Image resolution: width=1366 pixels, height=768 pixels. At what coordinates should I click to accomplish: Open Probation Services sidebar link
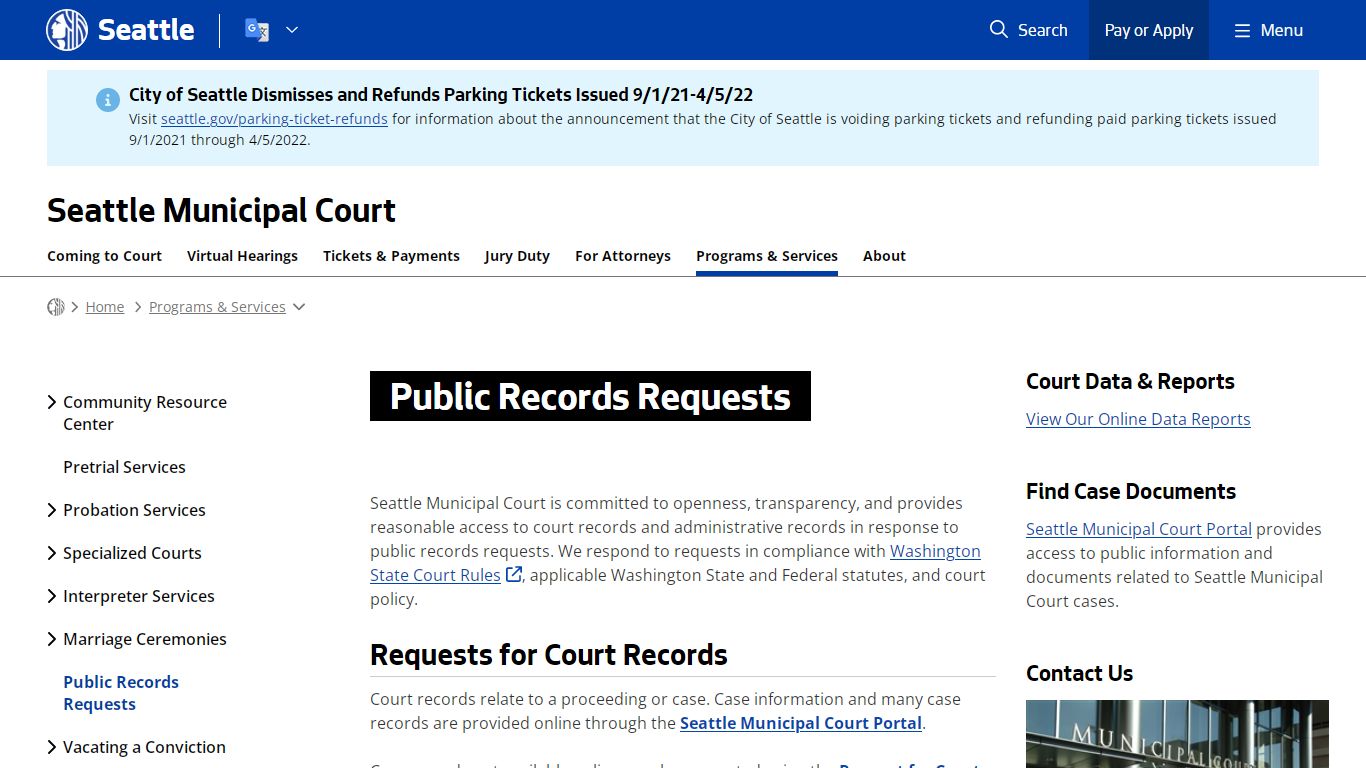[x=134, y=510]
